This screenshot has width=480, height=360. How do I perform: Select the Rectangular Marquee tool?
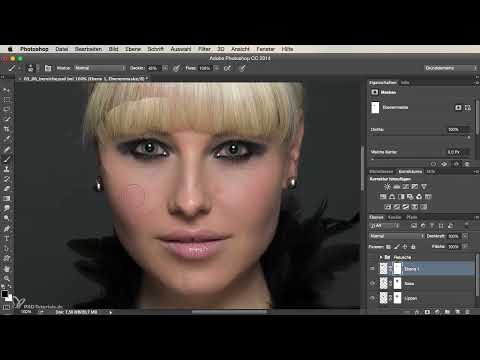[7, 100]
